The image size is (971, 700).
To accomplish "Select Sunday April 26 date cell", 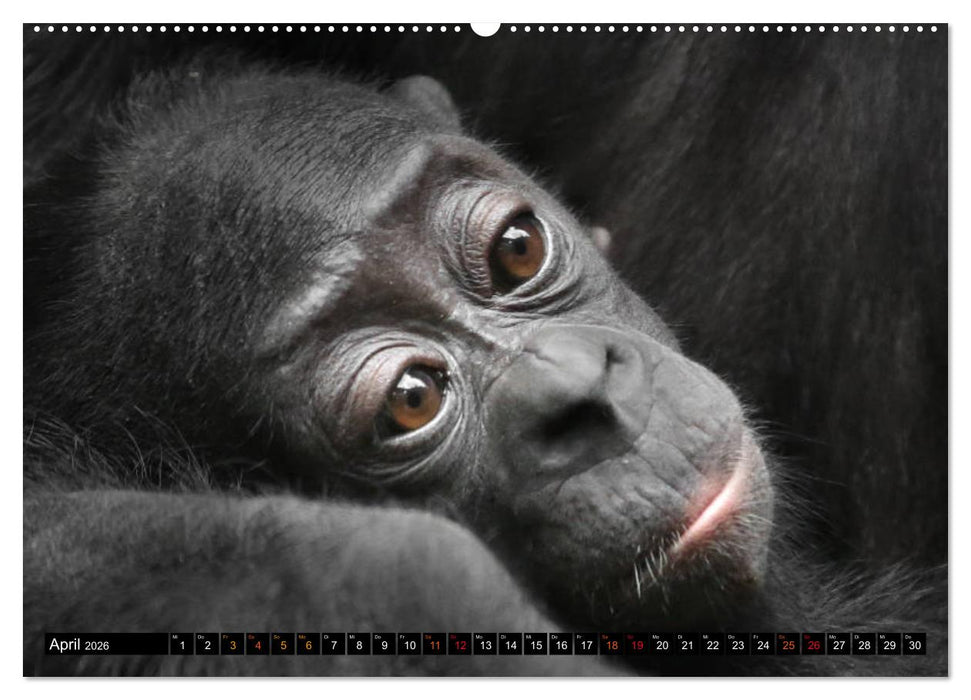I will tap(813, 645).
